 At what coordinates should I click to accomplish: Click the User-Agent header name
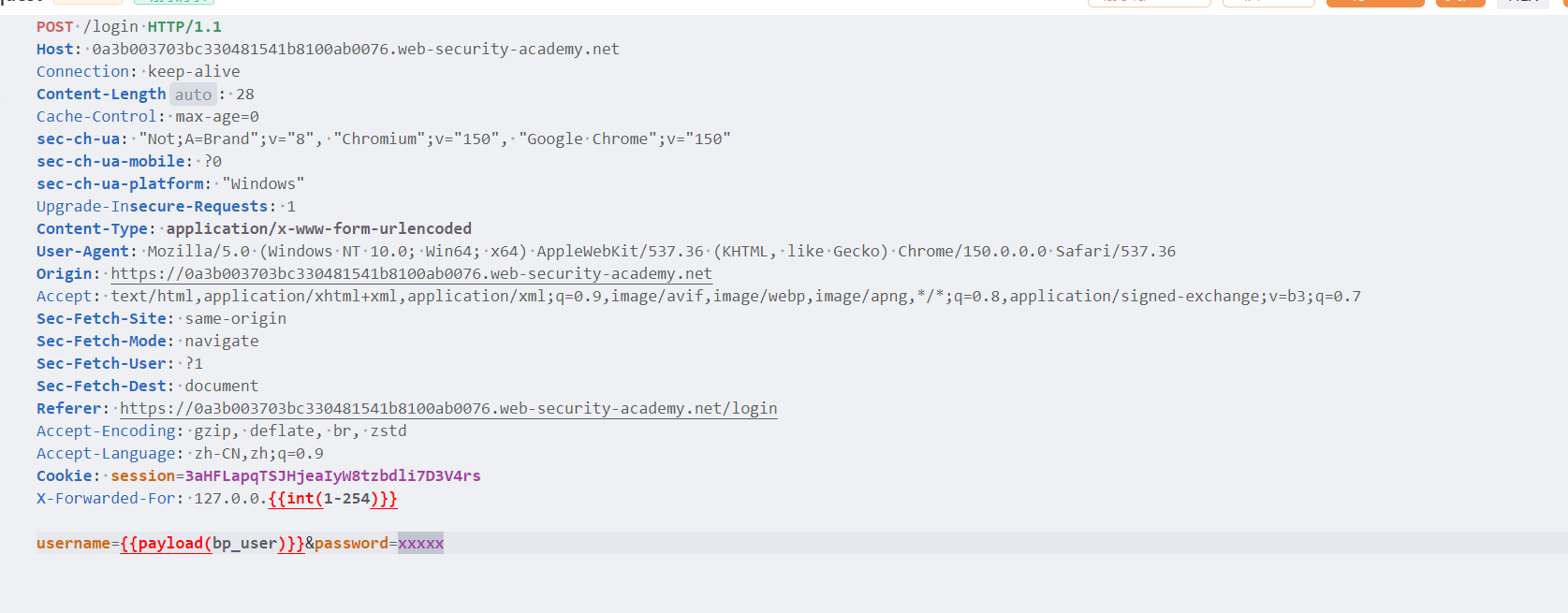[82, 252]
